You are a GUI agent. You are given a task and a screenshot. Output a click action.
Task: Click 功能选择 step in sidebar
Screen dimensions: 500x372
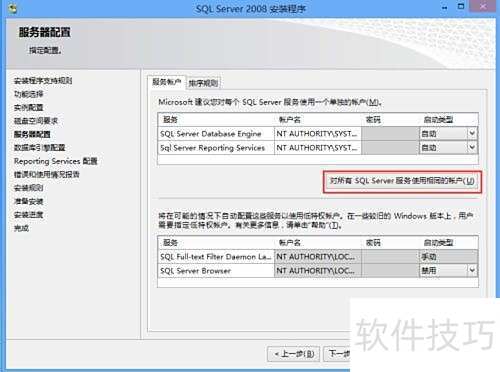click(x=29, y=94)
